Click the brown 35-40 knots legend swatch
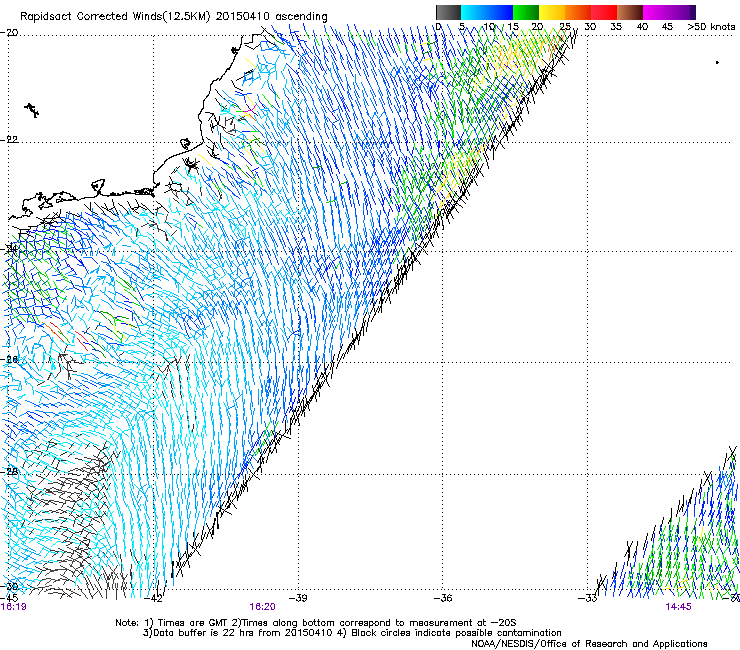 coord(630,12)
